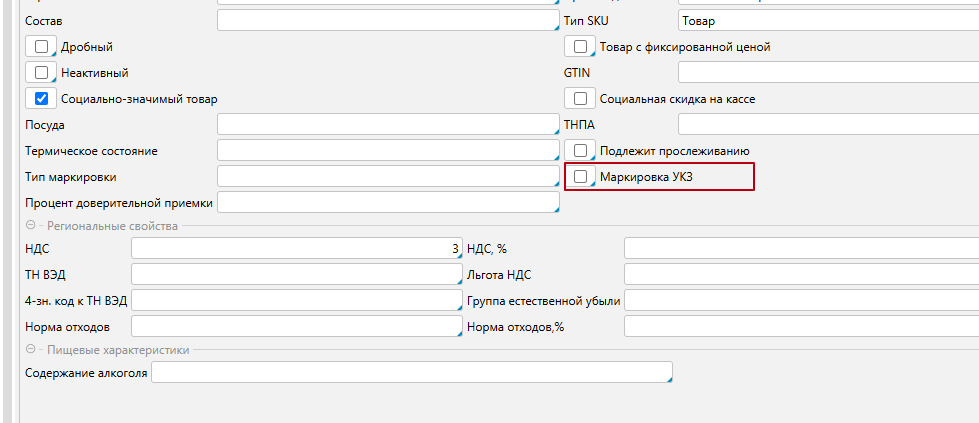Image resolution: width=979 pixels, height=423 pixels.
Task: Tick Социальная скидка на кассе checkbox
Action: (580, 99)
